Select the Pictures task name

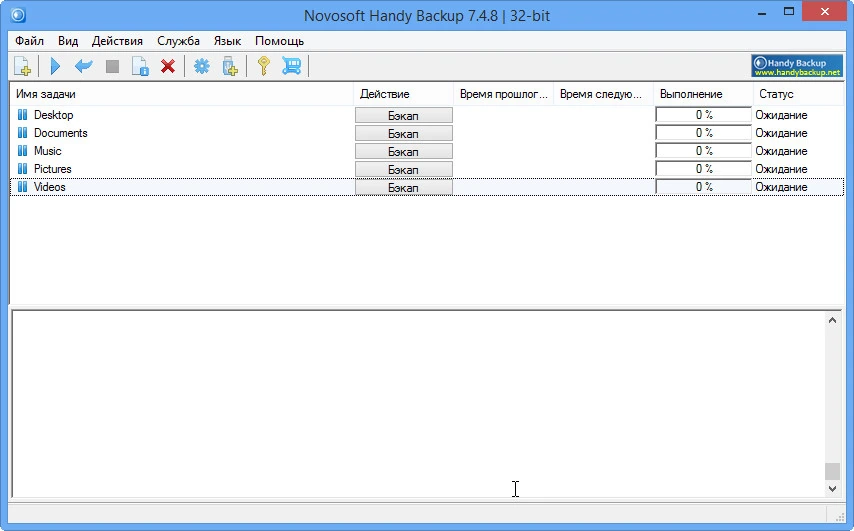tap(52, 169)
